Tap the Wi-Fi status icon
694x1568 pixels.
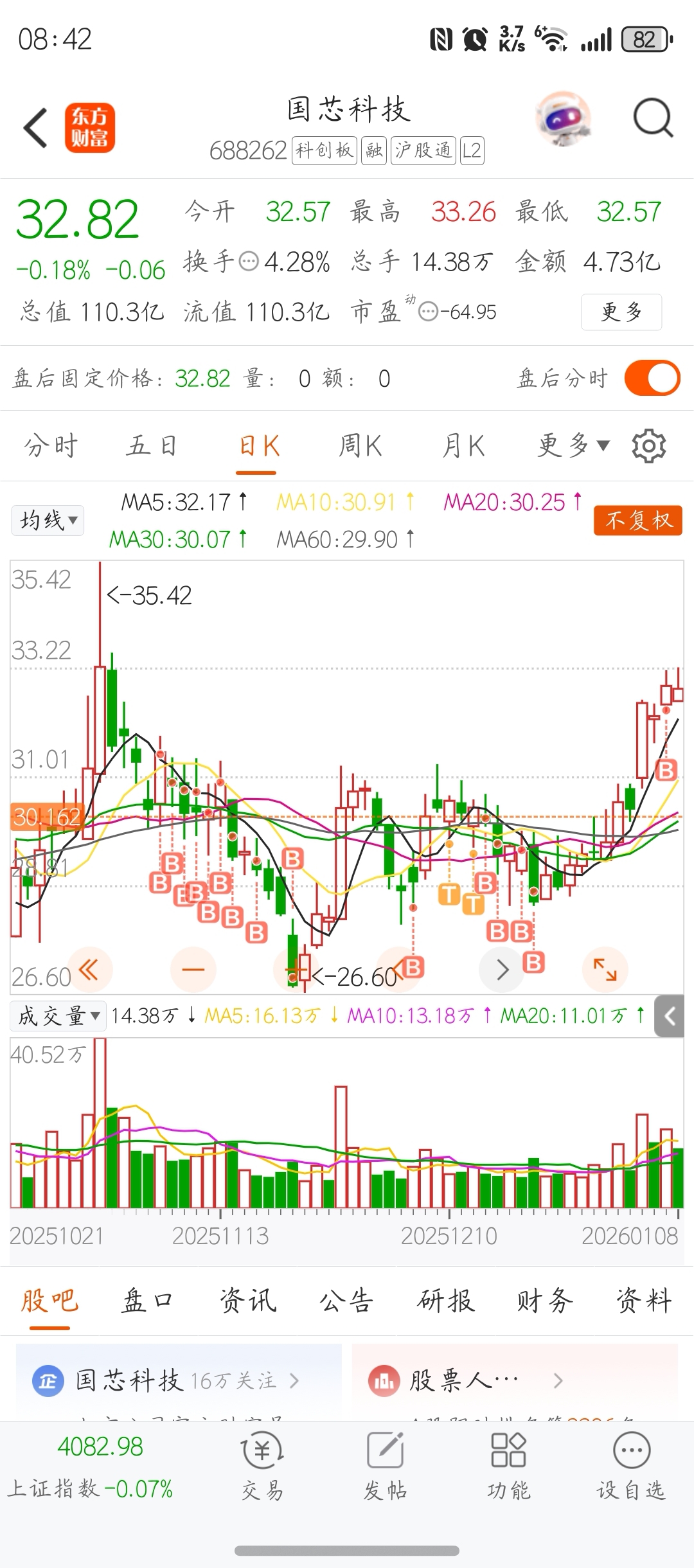[x=553, y=40]
